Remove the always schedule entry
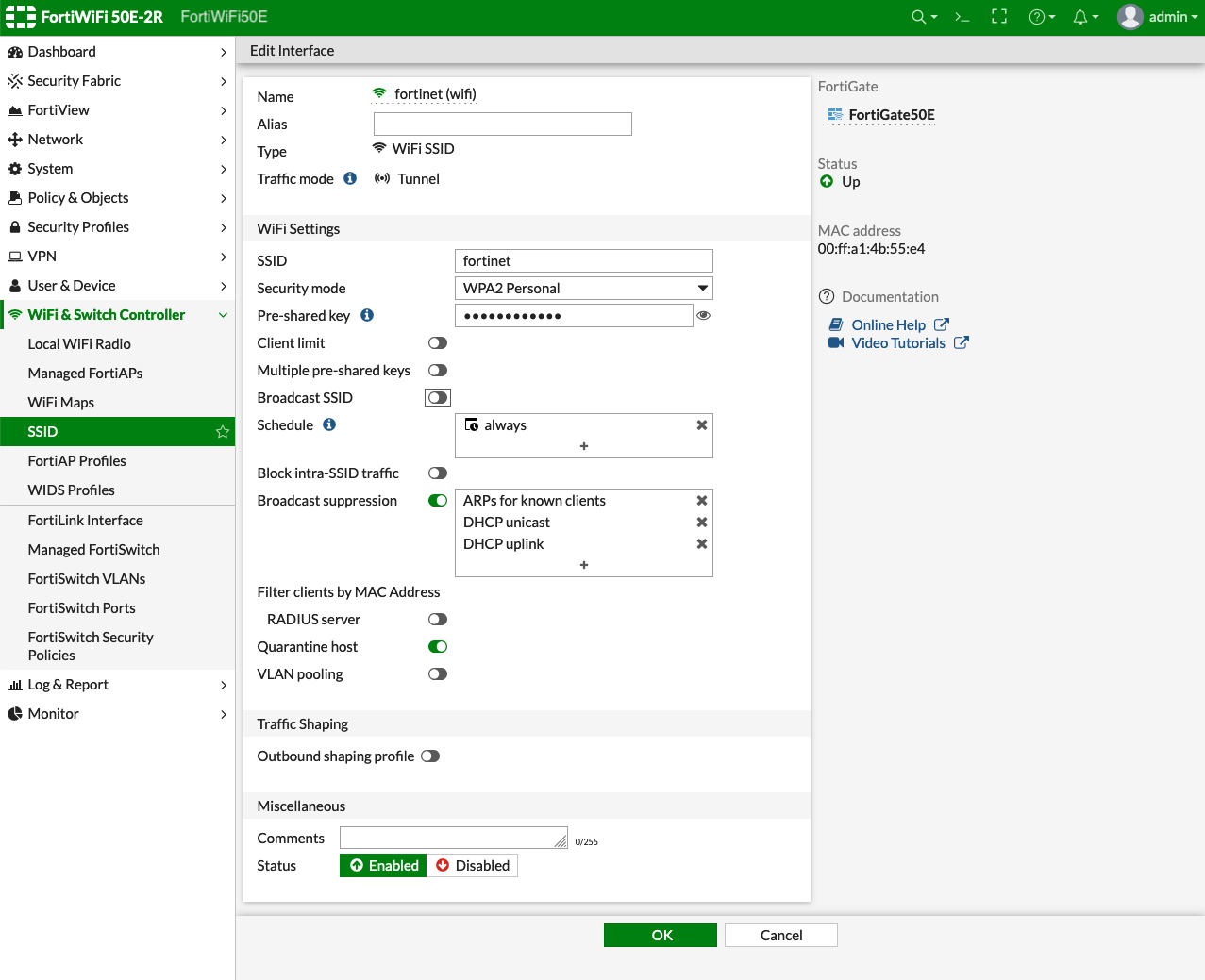 pos(702,425)
